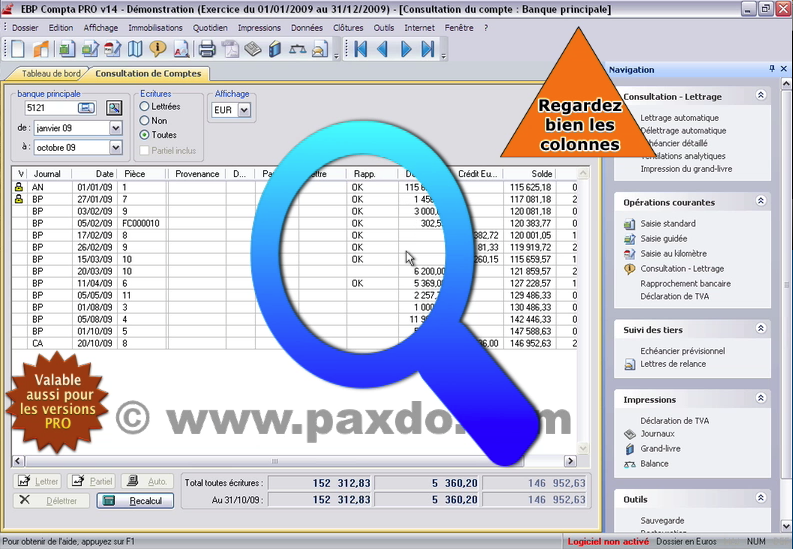
Task: Open Saisie au kilomètre toolbar icon
Action: (x=112, y=49)
